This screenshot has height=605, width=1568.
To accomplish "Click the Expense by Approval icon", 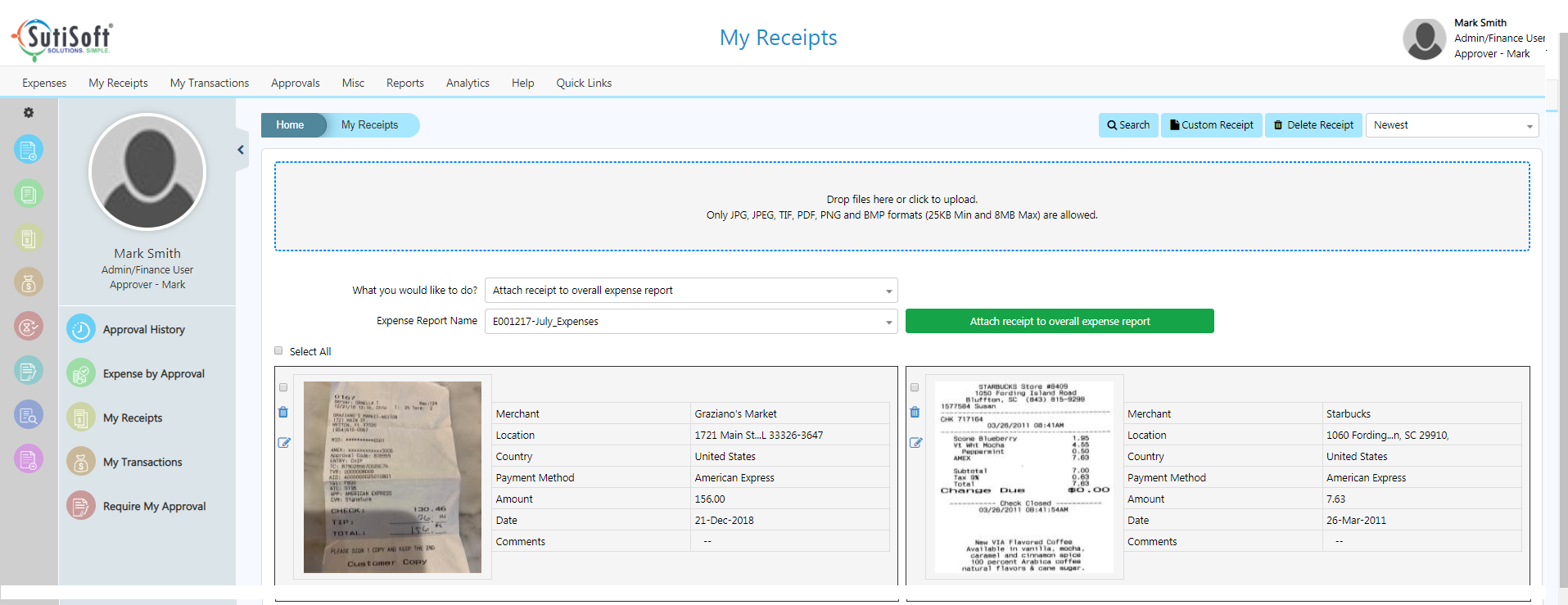I will [x=81, y=373].
